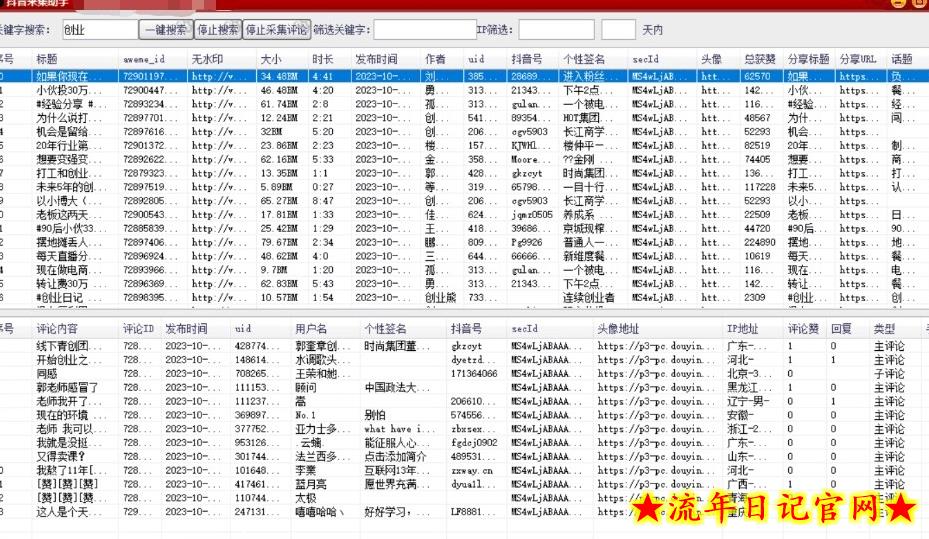Select the comment row 线下青创团
This screenshot has width=929, height=539.
(x=462, y=346)
